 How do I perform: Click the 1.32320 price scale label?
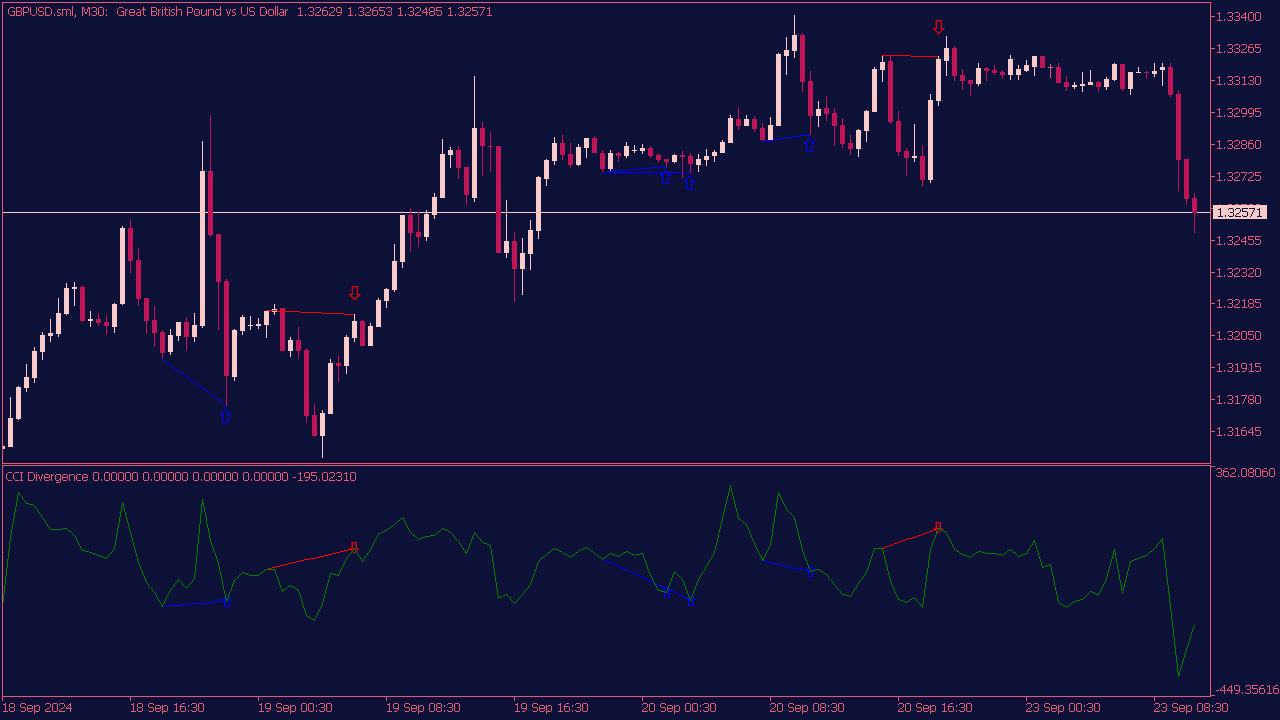pos(1240,272)
